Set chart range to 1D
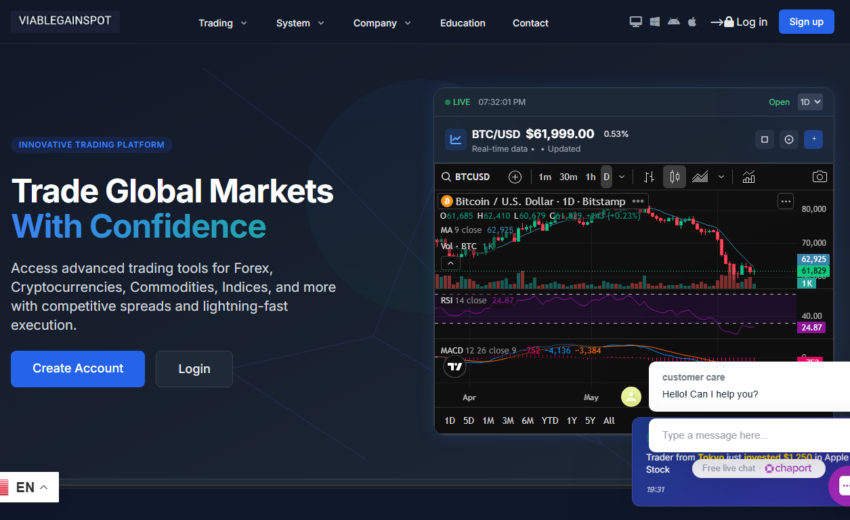Image resolution: width=850 pixels, height=520 pixels. click(450, 420)
